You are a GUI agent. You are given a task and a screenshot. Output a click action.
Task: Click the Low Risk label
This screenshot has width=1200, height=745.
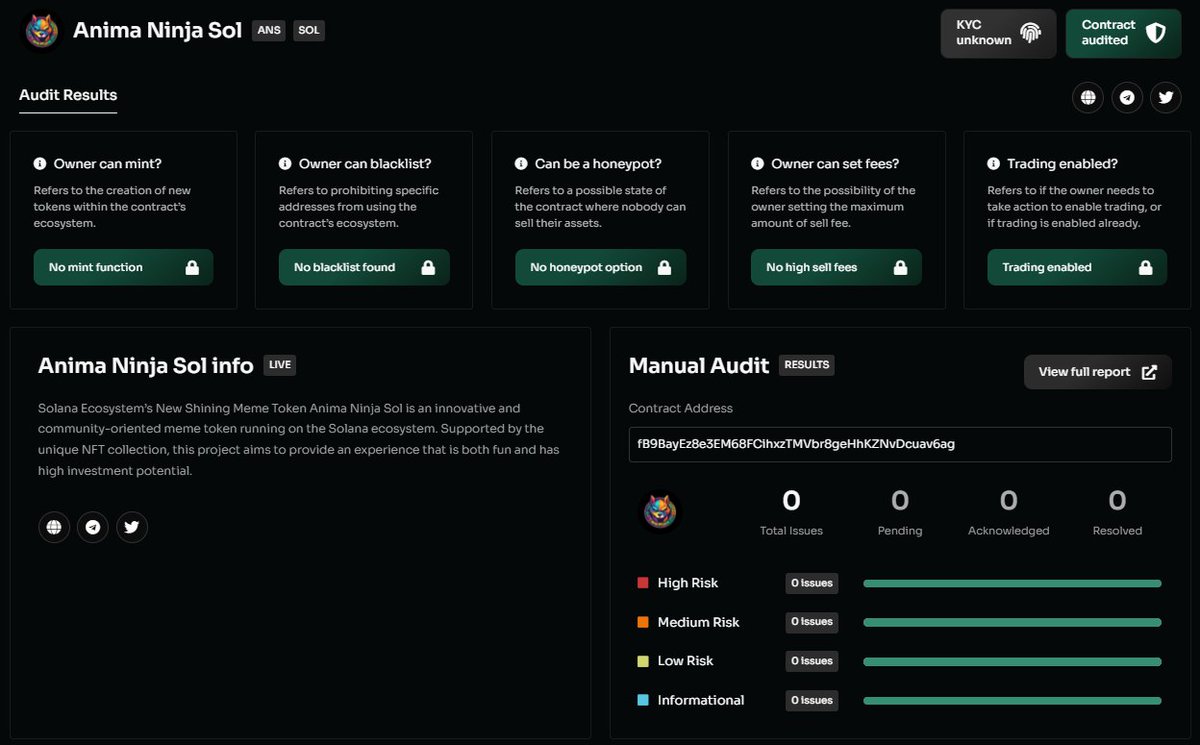tap(686, 661)
